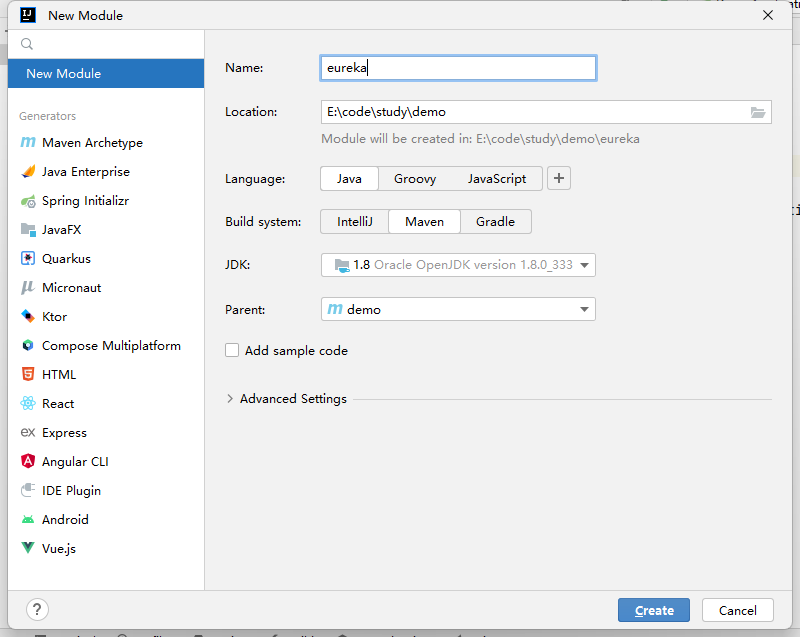Image resolution: width=800 pixels, height=637 pixels.
Task: Select the Maven Archetype generator icon
Action: coord(28,143)
